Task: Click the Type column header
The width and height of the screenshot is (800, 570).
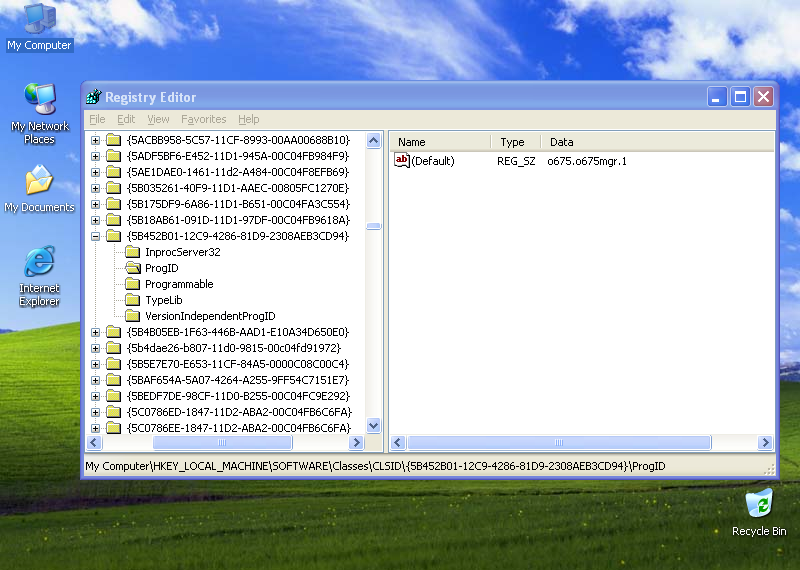Action: 515,142
